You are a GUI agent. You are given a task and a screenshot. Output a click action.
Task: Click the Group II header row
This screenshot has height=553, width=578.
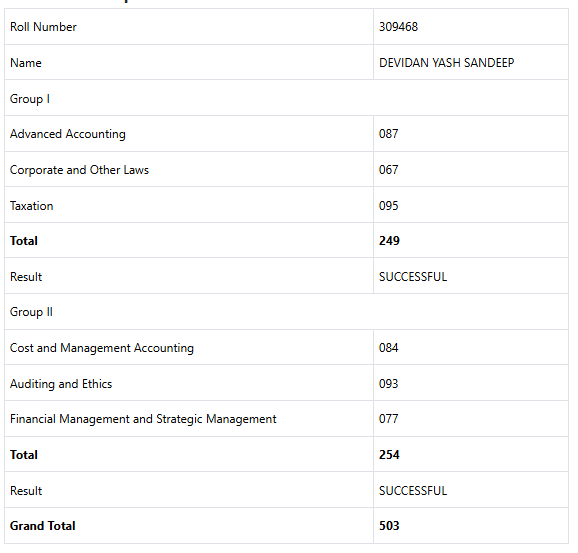click(286, 312)
